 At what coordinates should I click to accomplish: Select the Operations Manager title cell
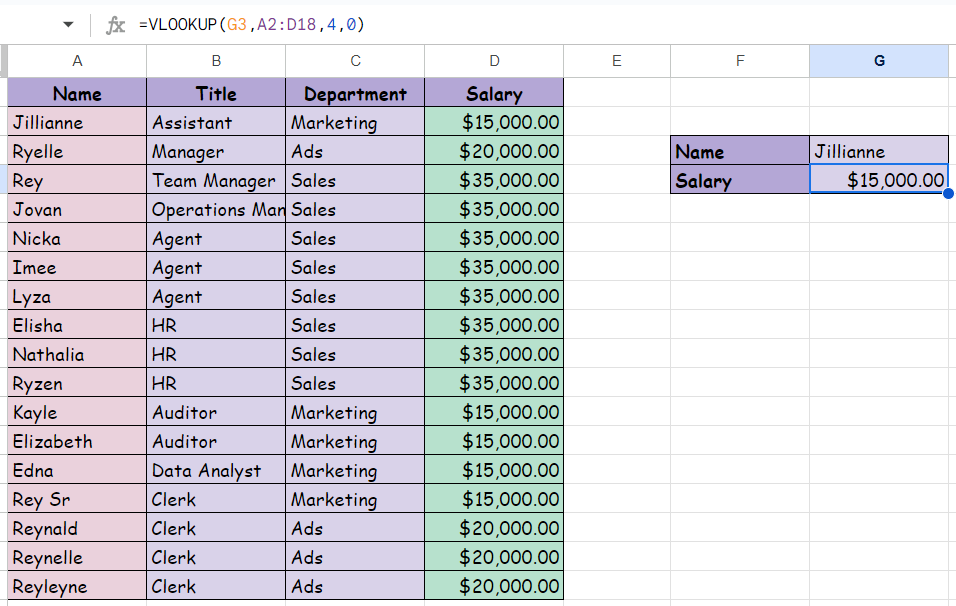tap(216, 210)
